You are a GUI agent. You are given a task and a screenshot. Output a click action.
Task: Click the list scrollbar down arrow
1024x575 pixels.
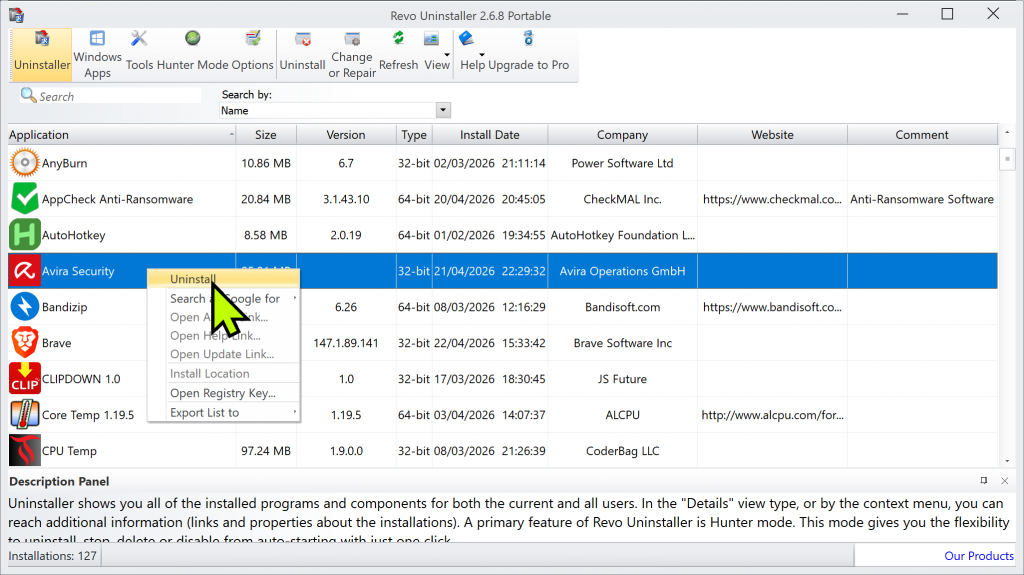click(x=1007, y=461)
